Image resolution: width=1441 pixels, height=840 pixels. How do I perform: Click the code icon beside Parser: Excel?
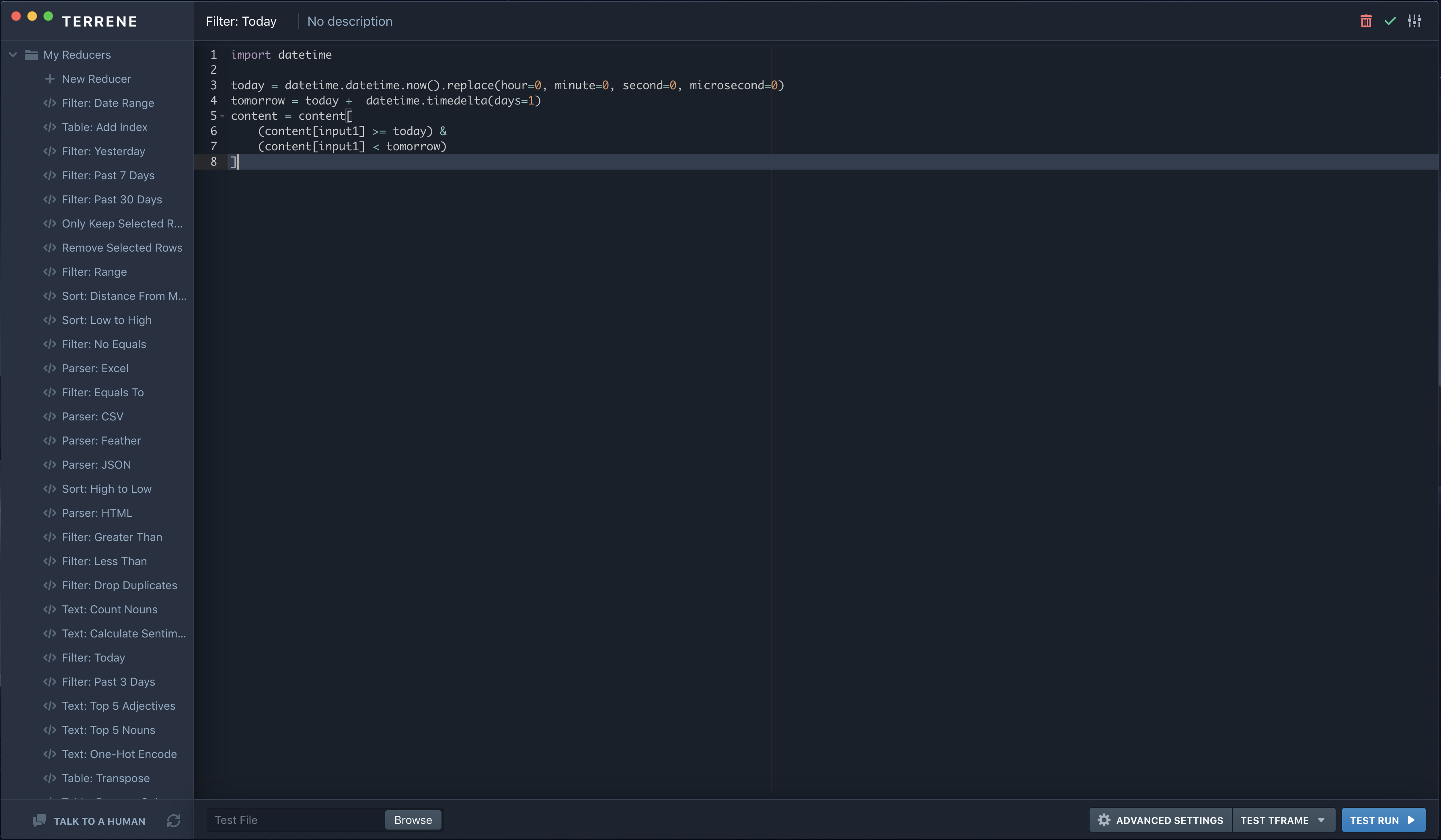pyautogui.click(x=50, y=369)
